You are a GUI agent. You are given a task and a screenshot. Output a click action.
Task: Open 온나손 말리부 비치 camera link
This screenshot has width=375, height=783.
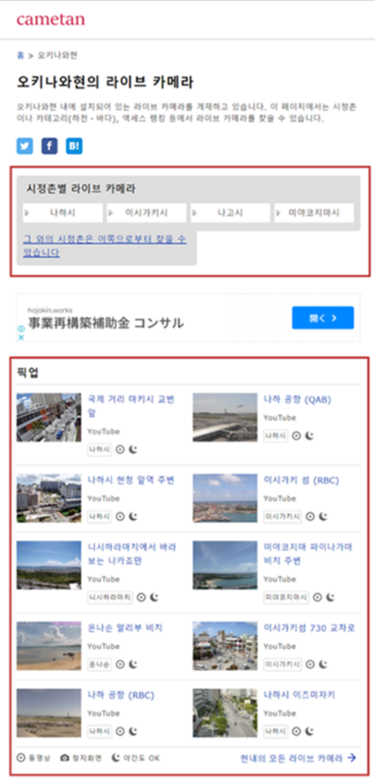point(125,628)
